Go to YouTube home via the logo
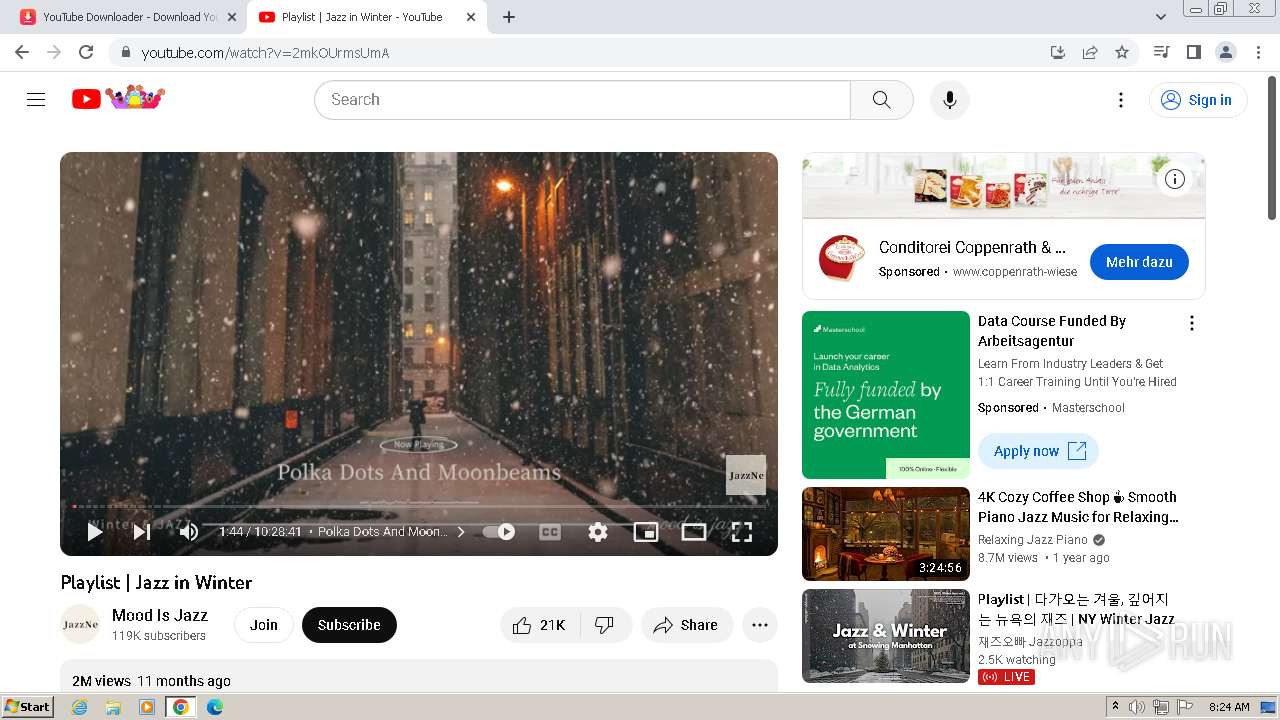Image resolution: width=1280 pixels, height=720 pixels. coord(118,98)
